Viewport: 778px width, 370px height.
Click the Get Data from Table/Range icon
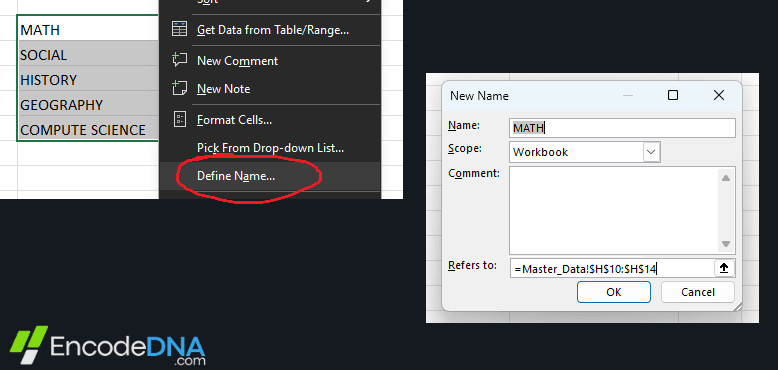click(x=179, y=29)
